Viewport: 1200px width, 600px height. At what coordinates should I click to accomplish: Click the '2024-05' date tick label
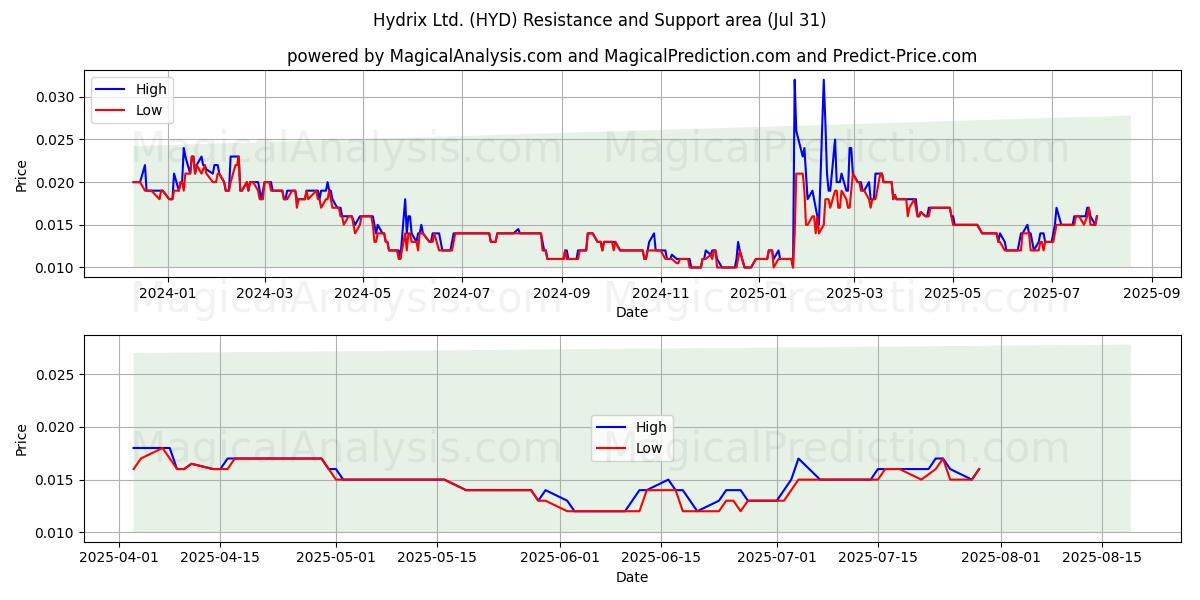click(x=362, y=294)
